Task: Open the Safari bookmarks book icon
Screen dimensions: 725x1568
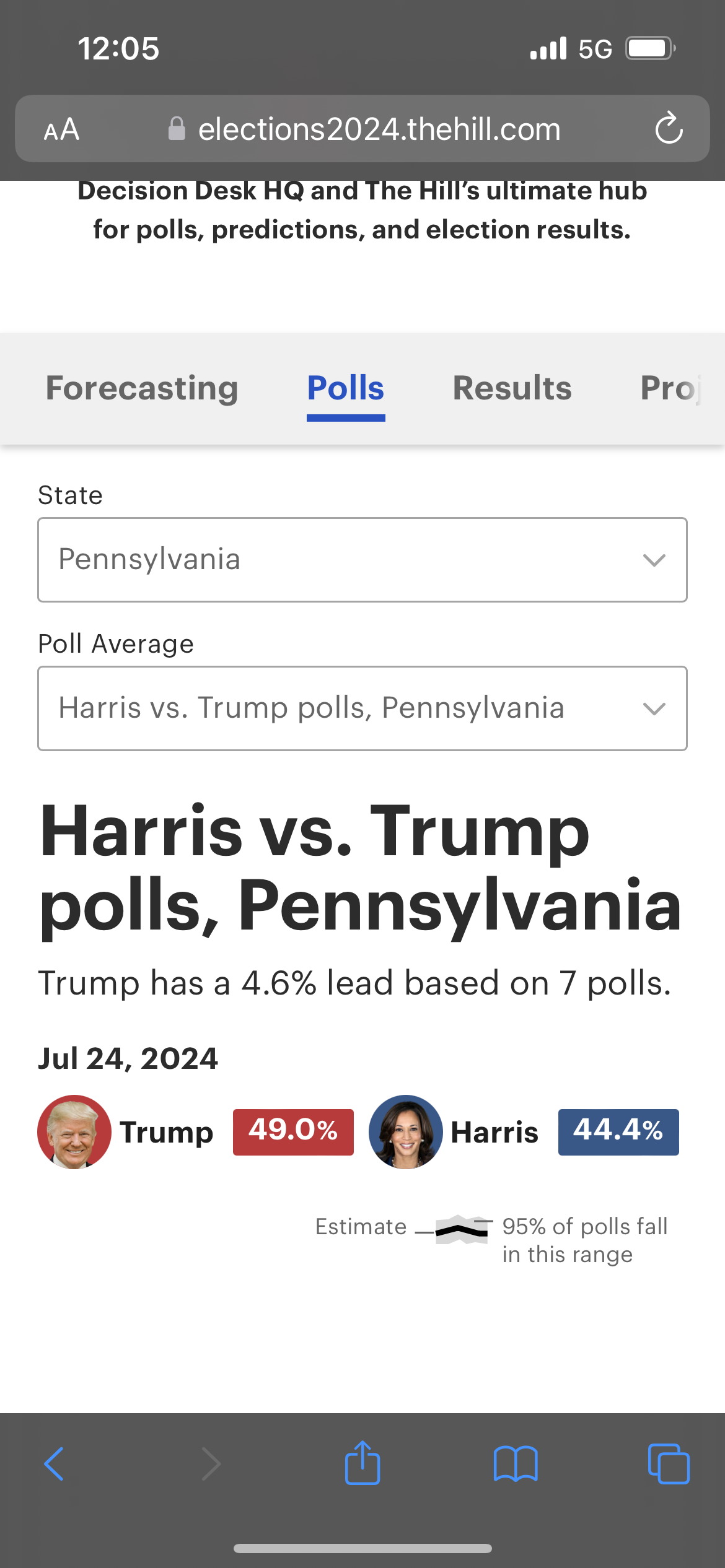Action: (516, 1464)
